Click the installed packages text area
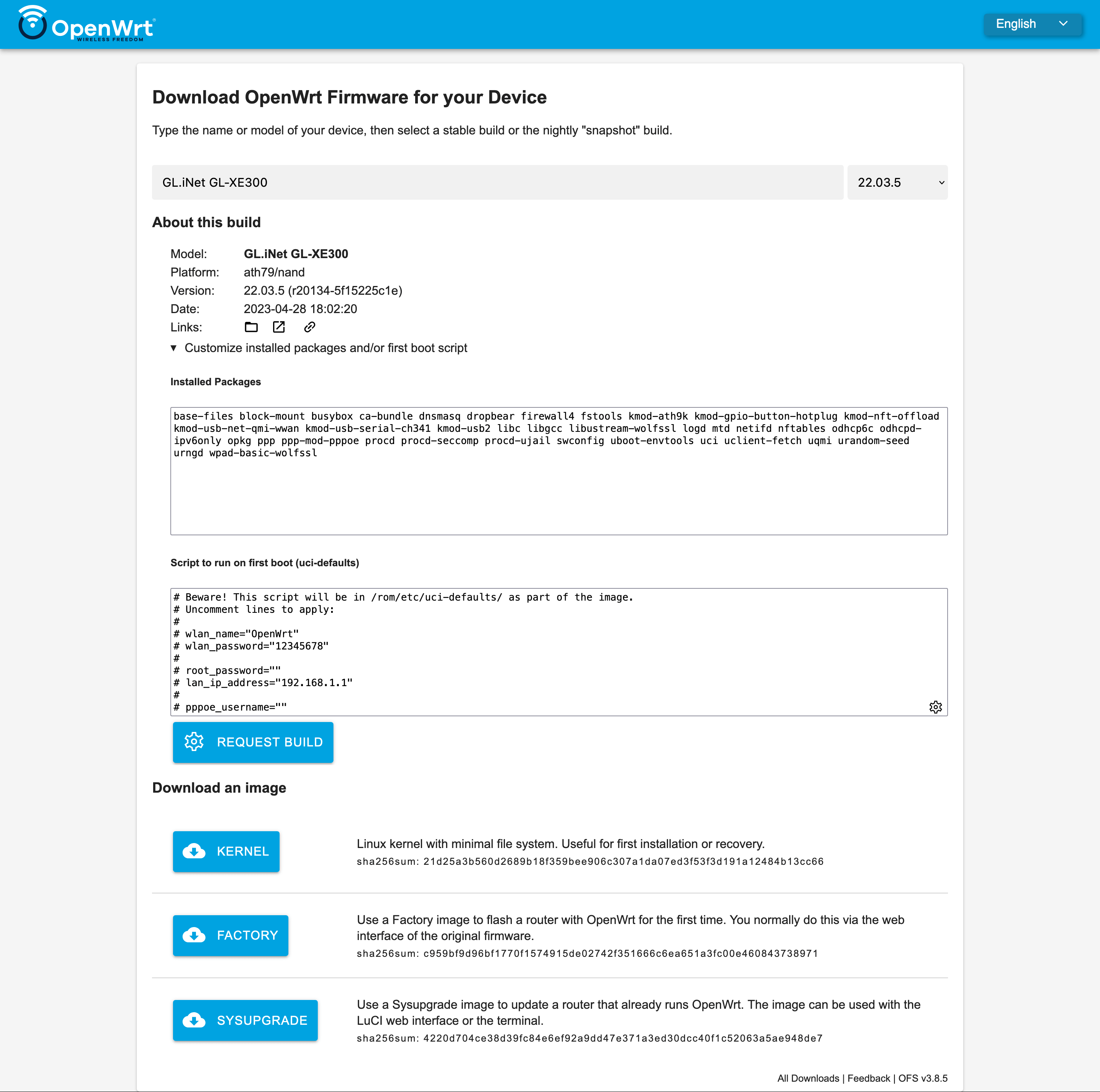 [557, 465]
